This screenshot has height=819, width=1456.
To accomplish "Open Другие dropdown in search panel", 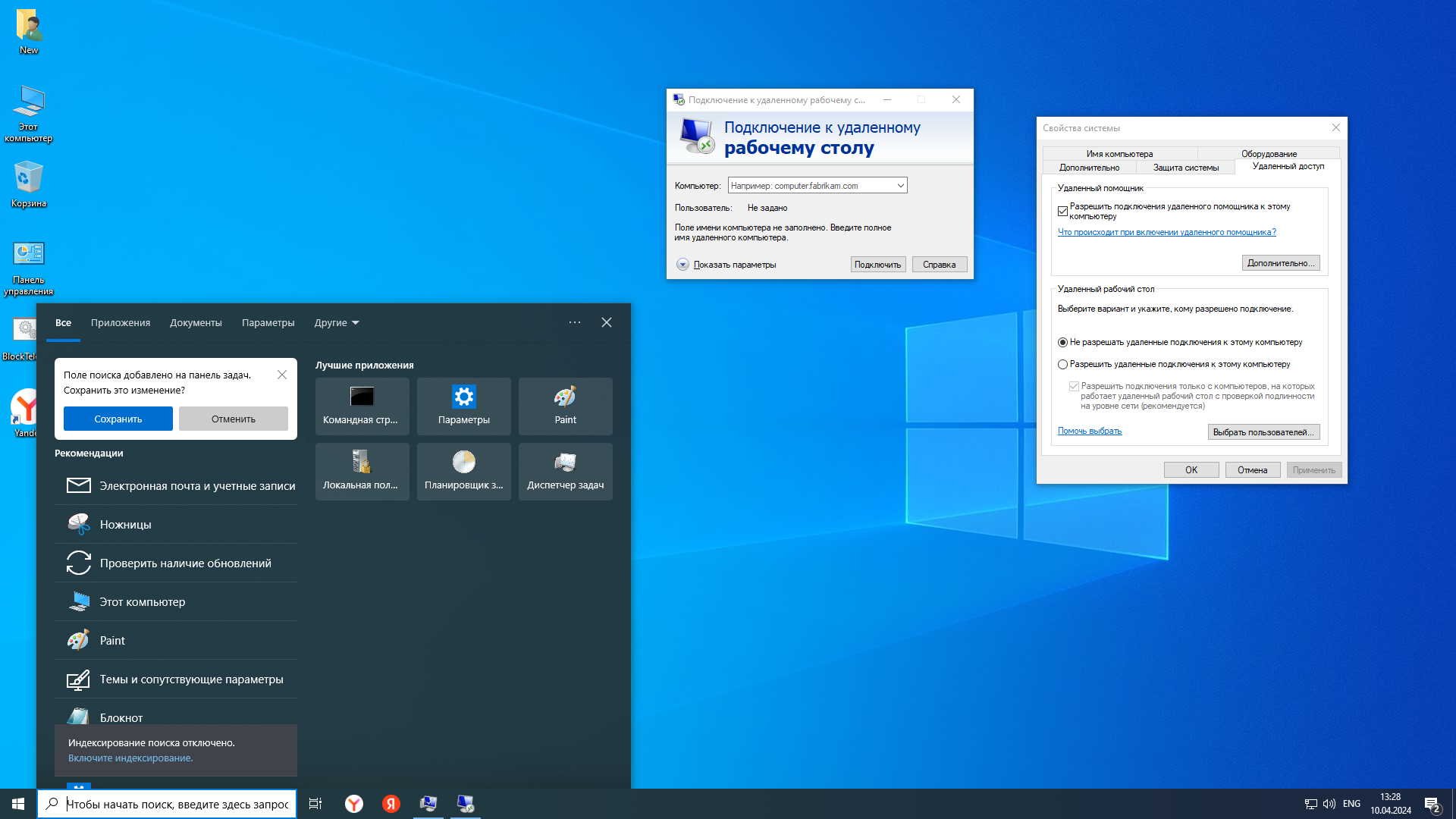I will coord(336,322).
